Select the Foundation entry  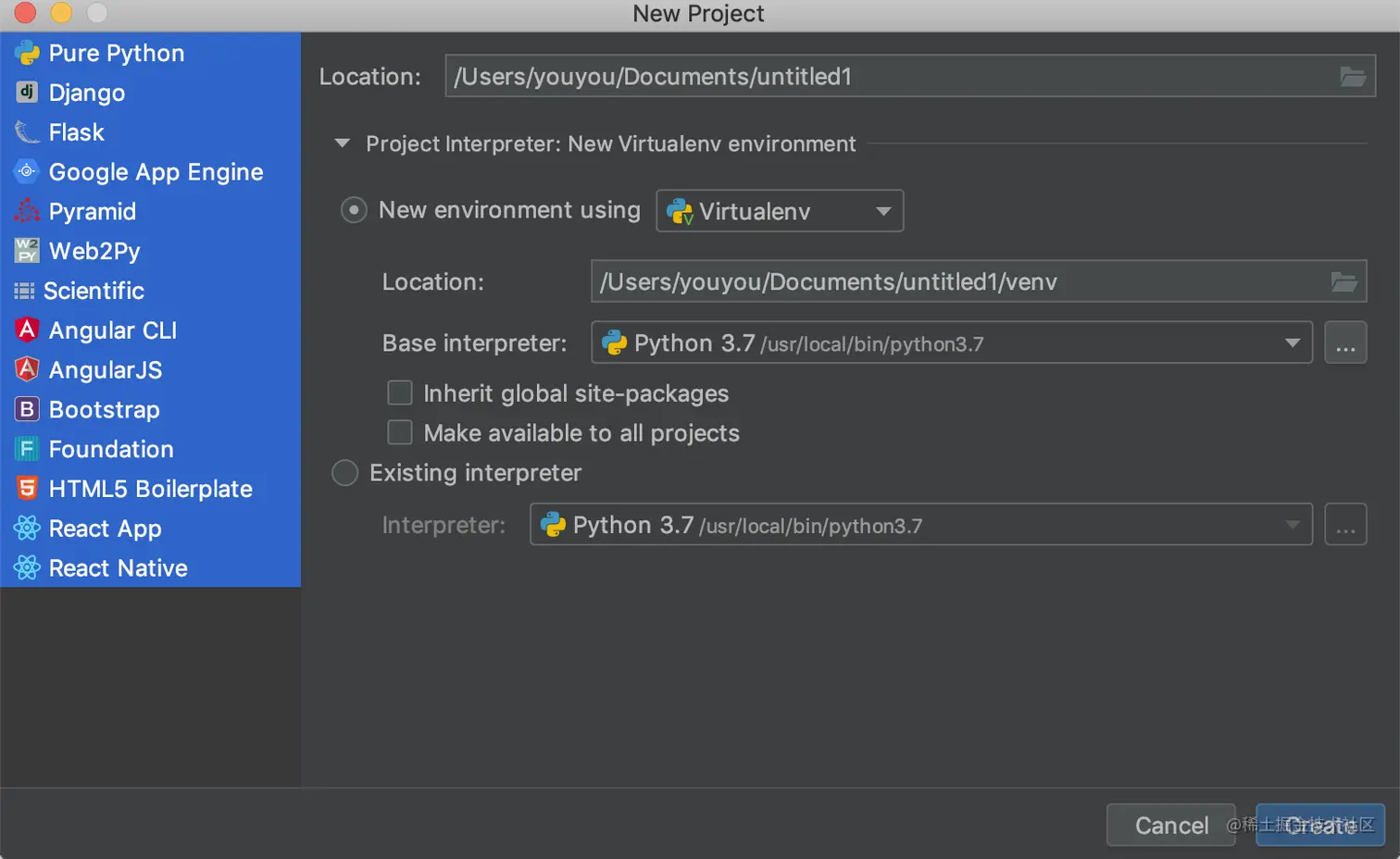pyautogui.click(x=151, y=449)
